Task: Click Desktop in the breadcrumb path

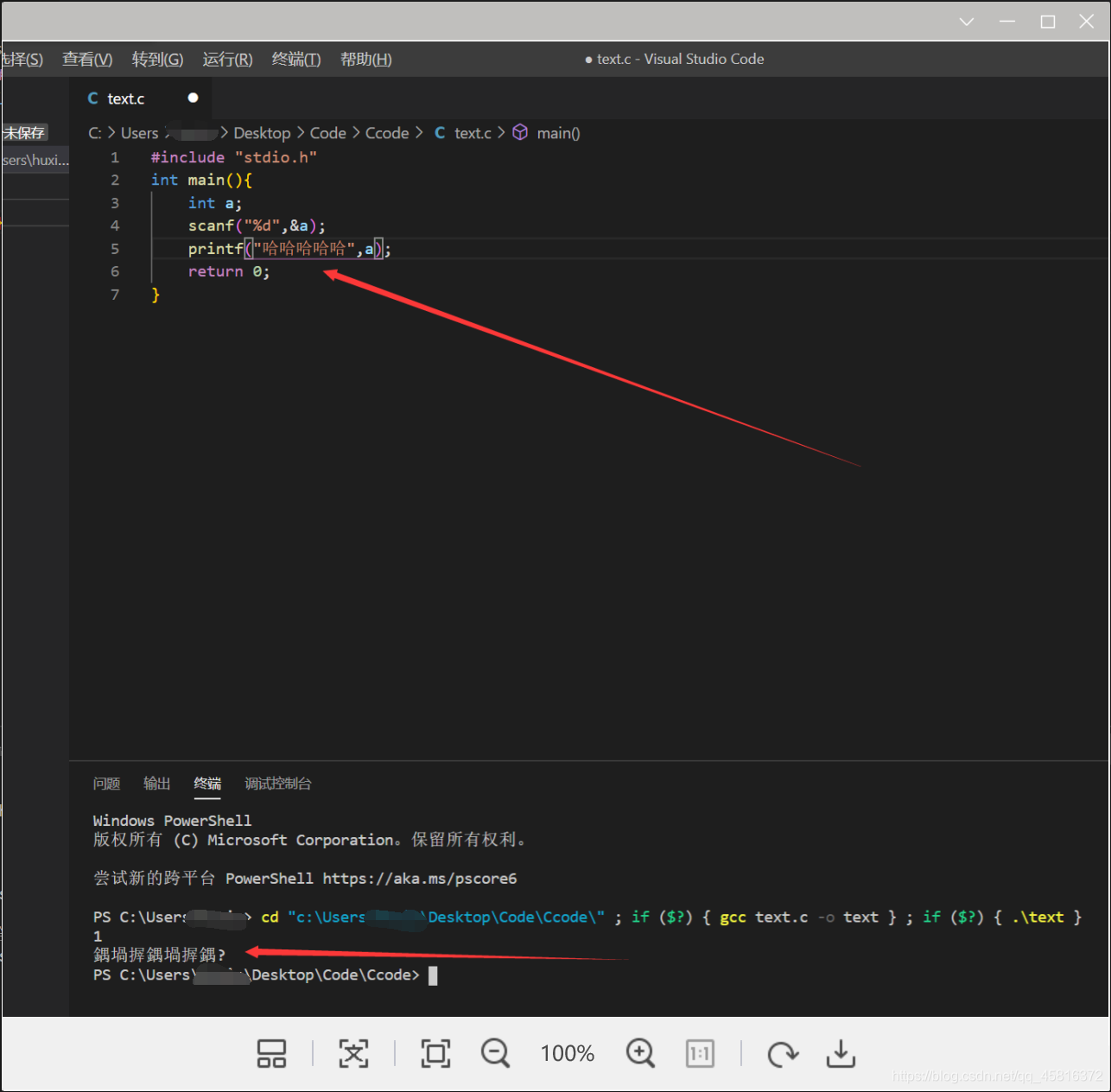Action: coord(262,133)
